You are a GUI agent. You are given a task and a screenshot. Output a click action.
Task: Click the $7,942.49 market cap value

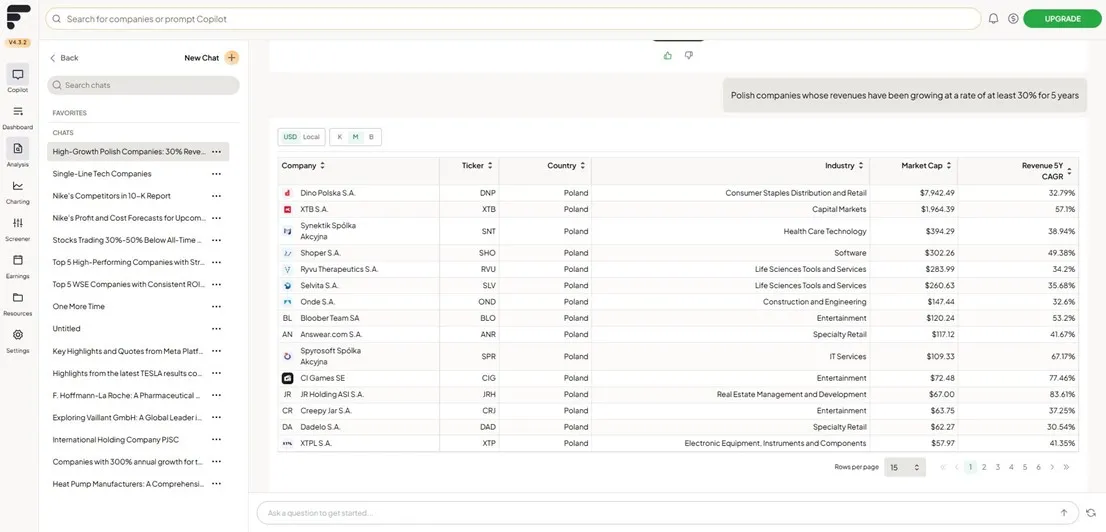937,193
